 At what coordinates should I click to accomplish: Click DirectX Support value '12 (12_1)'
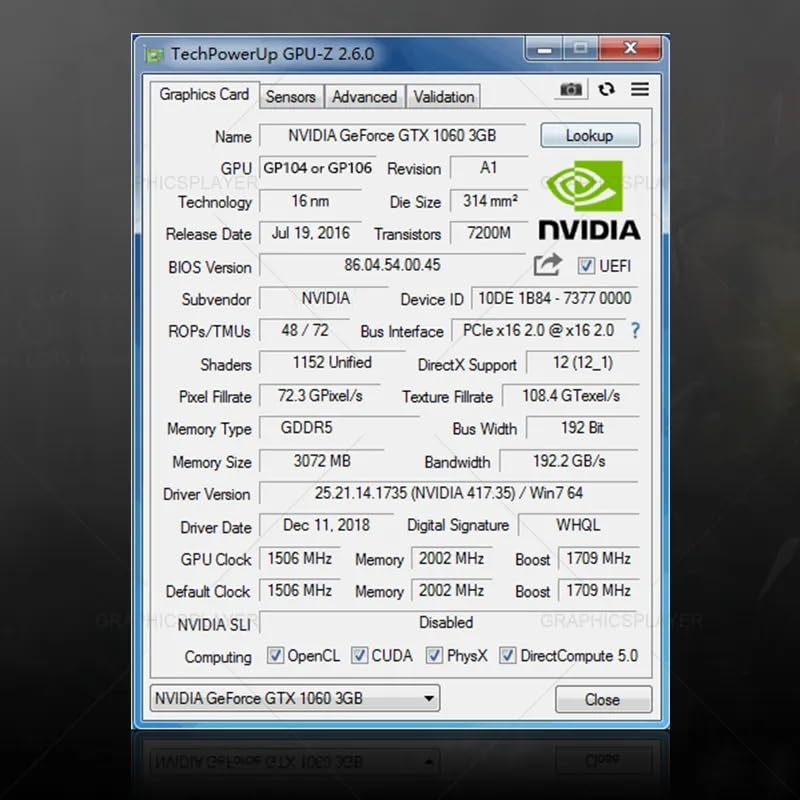(583, 363)
